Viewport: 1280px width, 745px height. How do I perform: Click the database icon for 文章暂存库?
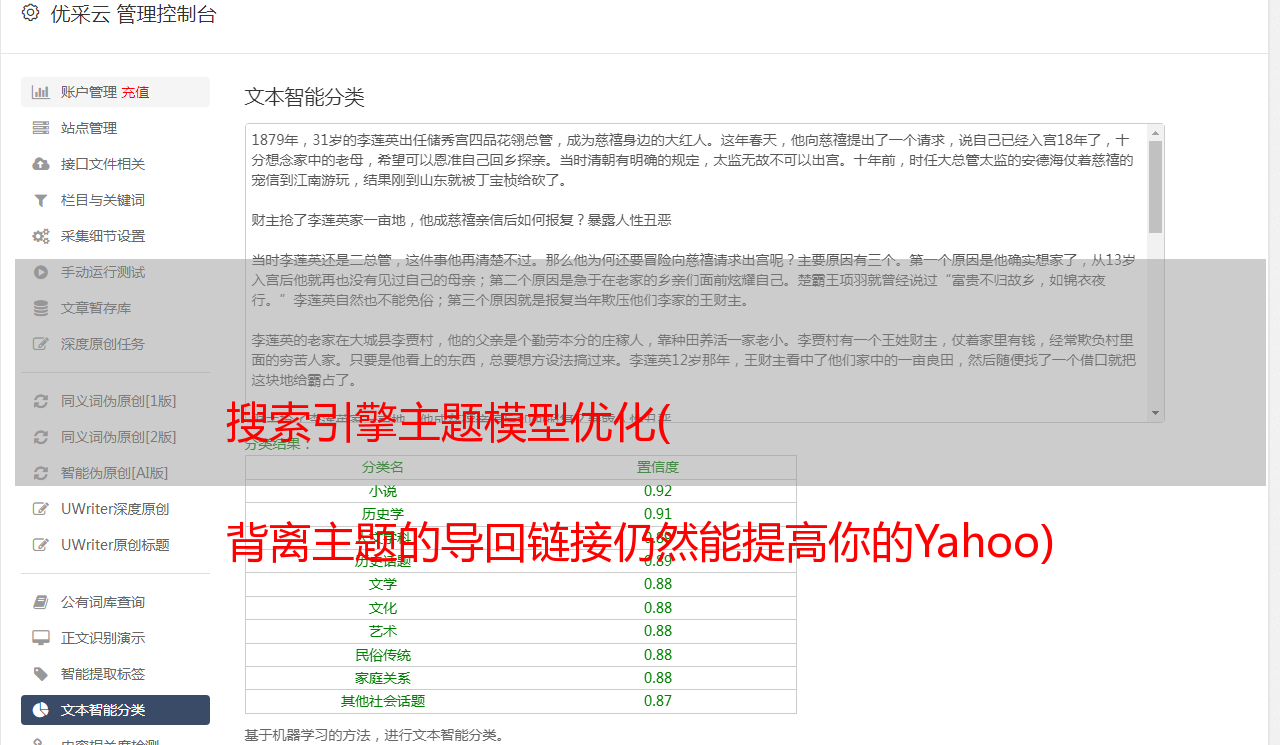(41, 308)
